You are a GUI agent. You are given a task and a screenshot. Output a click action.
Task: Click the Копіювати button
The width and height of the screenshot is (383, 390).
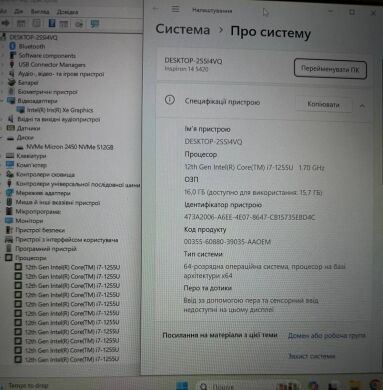click(x=323, y=104)
